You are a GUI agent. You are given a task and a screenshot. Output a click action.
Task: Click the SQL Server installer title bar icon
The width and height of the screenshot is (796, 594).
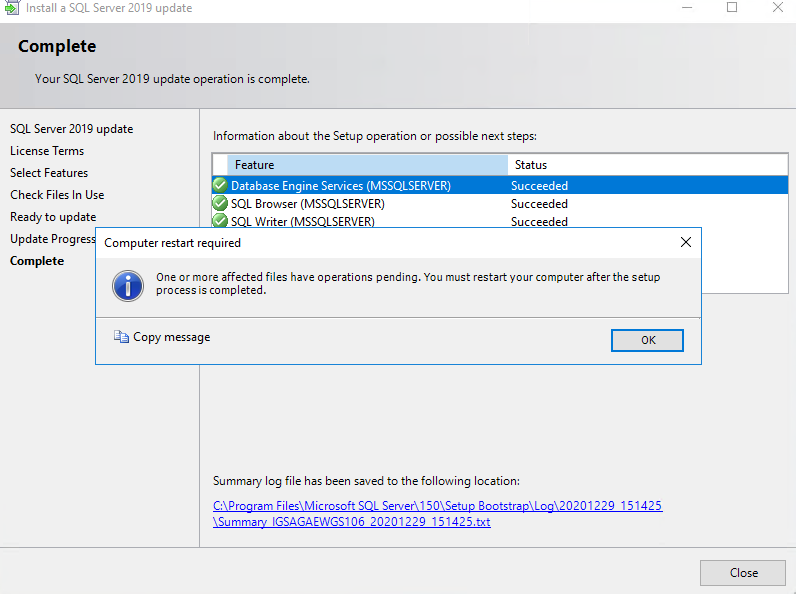click(12, 7)
